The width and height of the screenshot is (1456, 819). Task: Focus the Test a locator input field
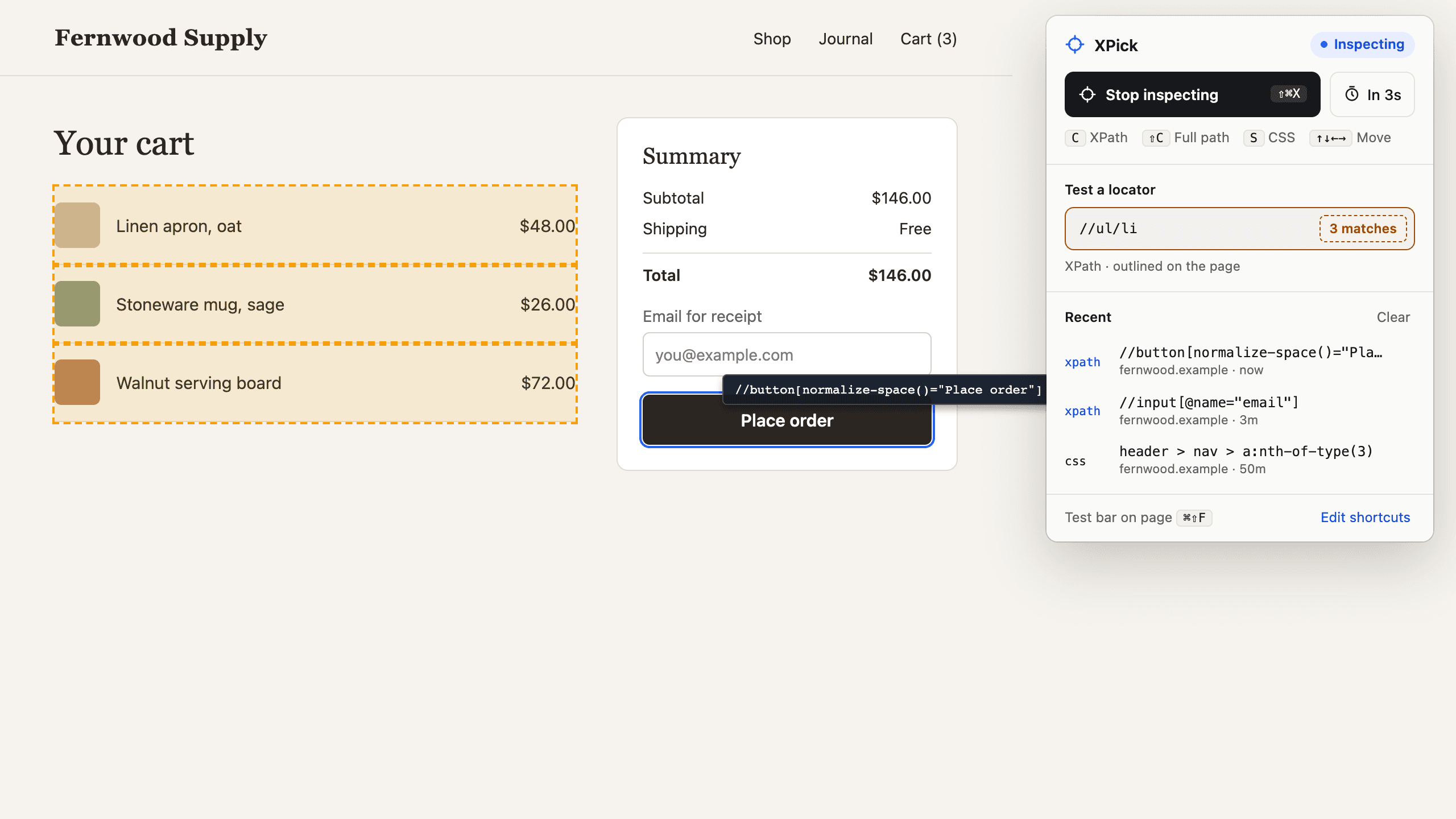[x=1239, y=229]
